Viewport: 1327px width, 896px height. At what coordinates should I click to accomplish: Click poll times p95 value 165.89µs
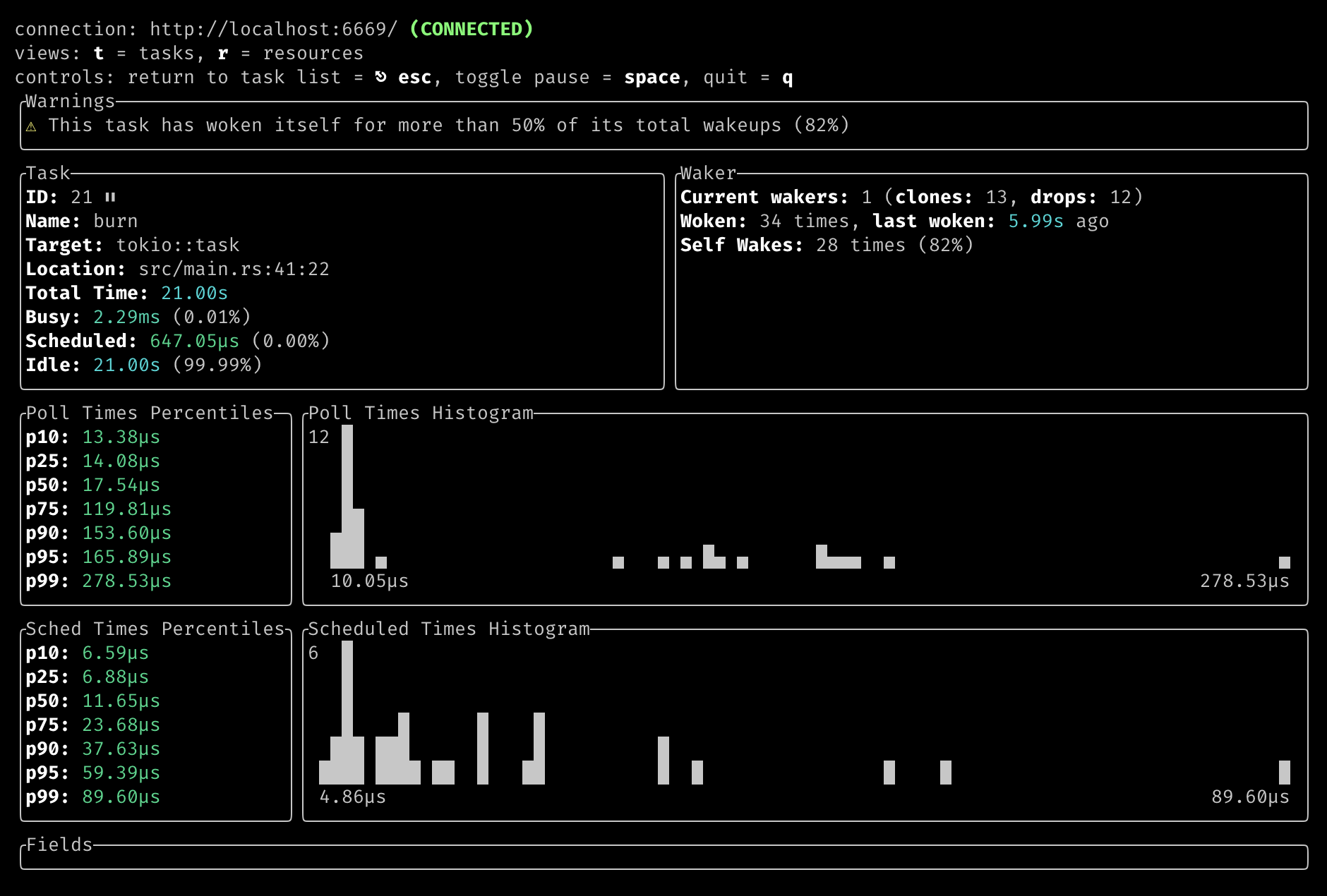[x=127, y=557]
